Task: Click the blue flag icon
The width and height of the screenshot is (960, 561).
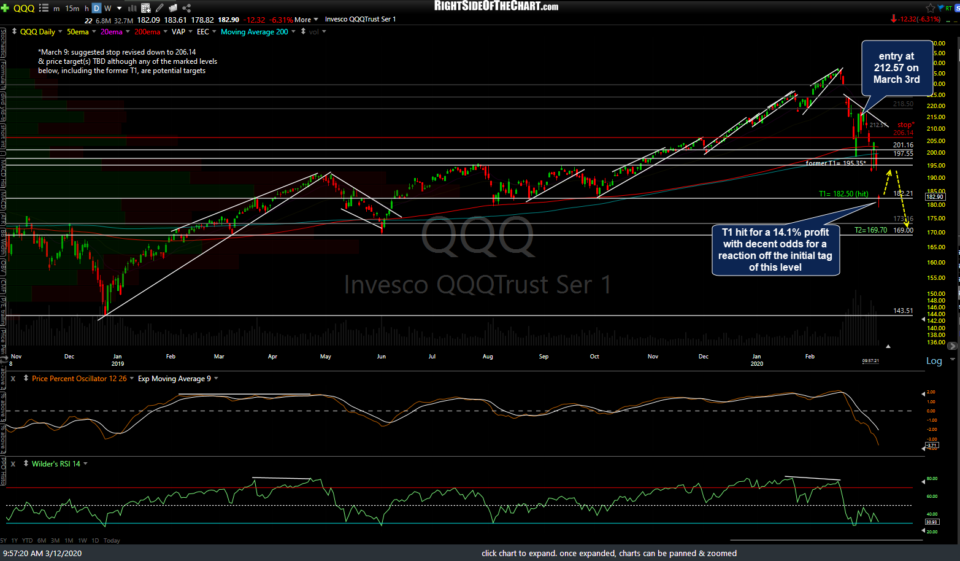Action: point(943,8)
